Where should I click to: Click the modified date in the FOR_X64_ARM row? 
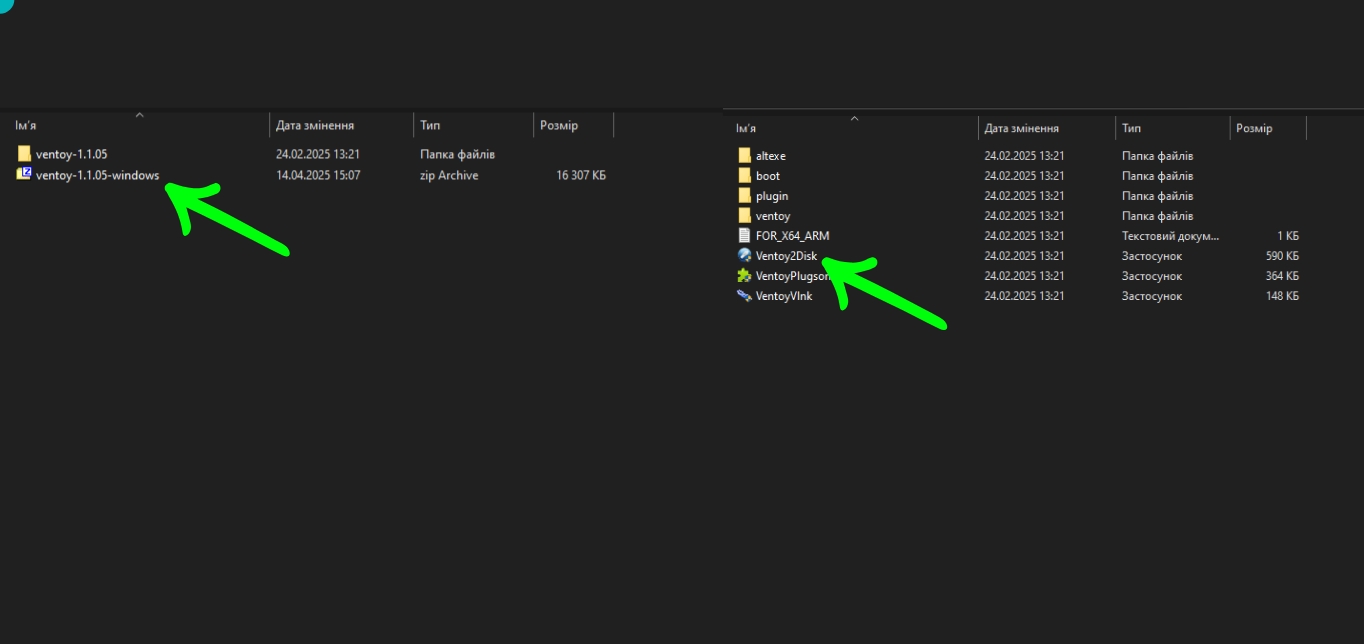(x=1024, y=236)
